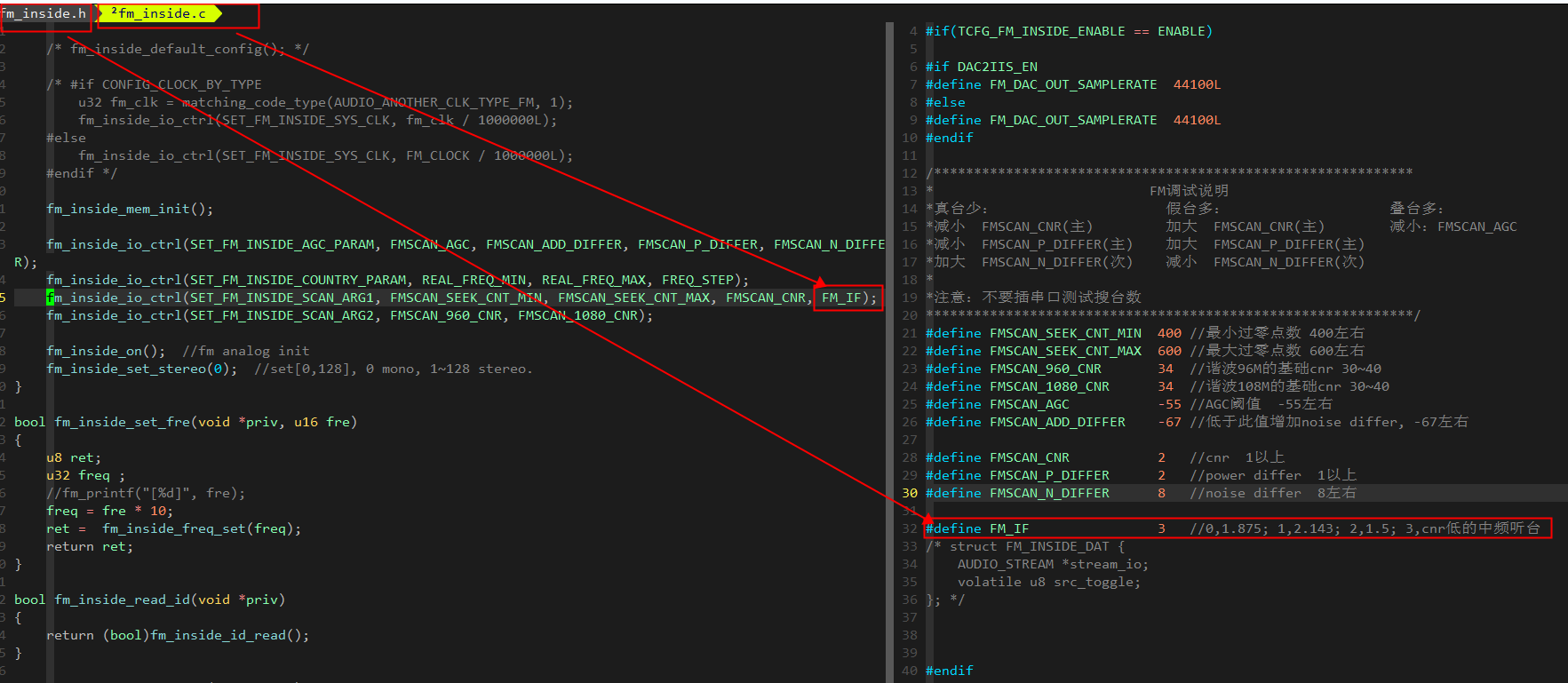The image size is (1568, 683).
Task: Switch to the fm_inside.c tab
Action: point(162,13)
